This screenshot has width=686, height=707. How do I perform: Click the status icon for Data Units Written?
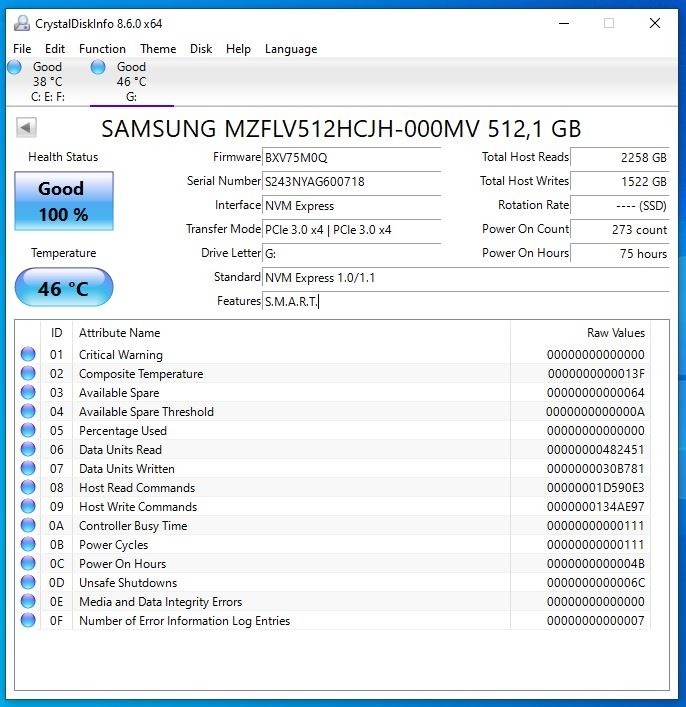[28, 468]
